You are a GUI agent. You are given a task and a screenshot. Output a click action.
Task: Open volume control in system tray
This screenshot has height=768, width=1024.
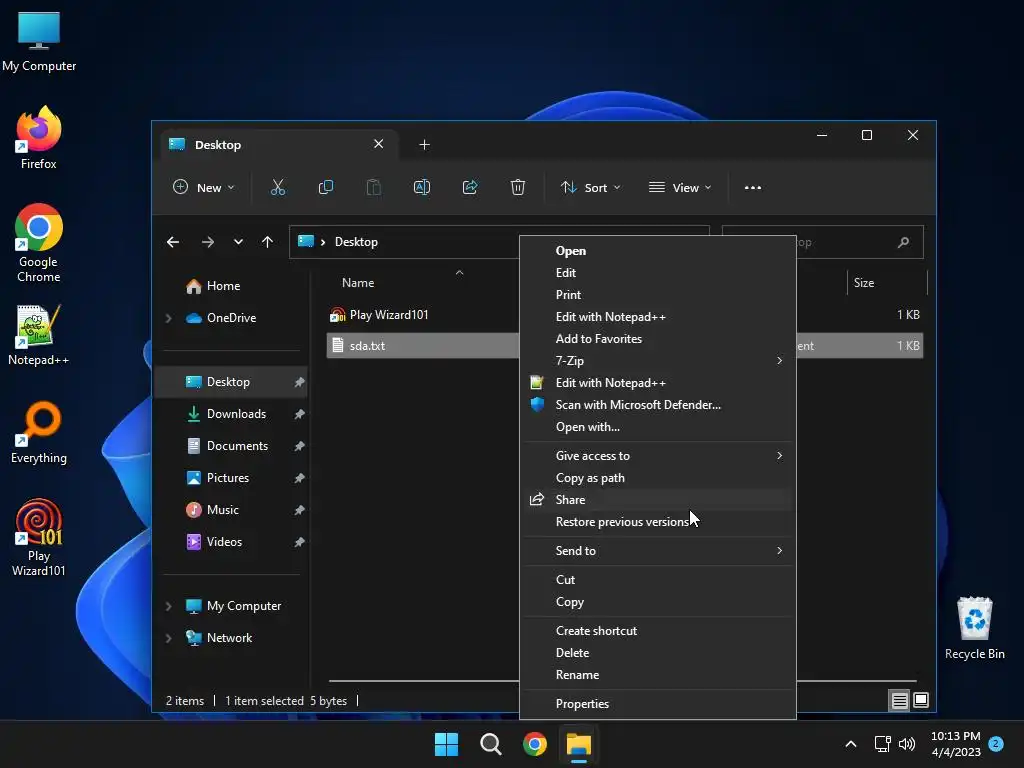coord(907,744)
